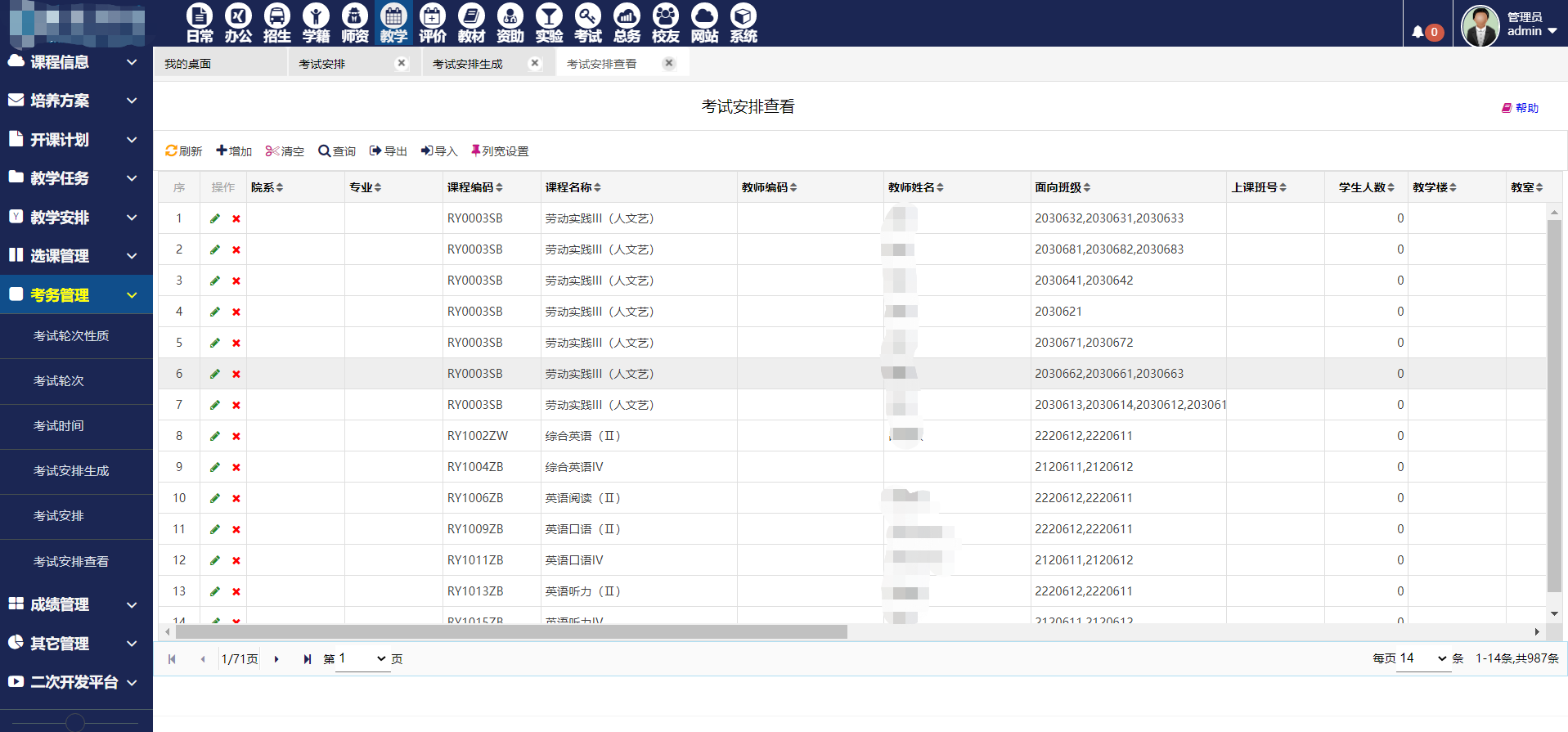Viewport: 1568px width, 732px height.
Task: Open the 帮助 help link
Action: (1520, 108)
